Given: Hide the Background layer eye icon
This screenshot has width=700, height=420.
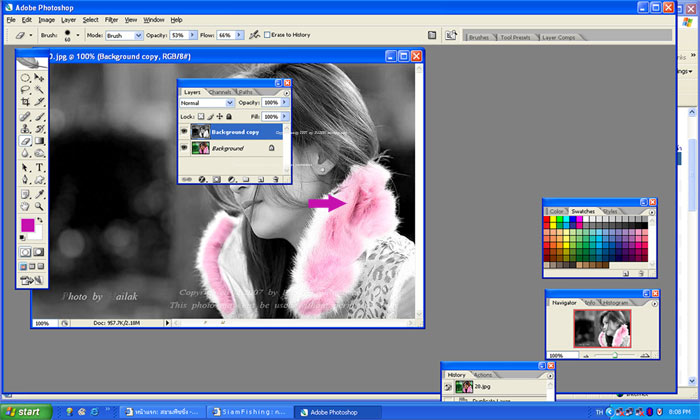Looking at the screenshot, I should [x=184, y=148].
